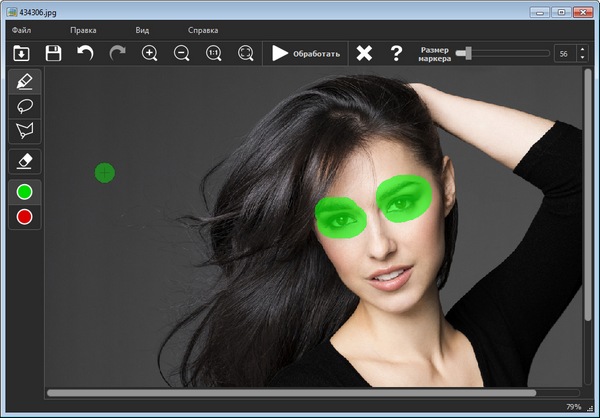
Task: Undo the last marker stroke
Action: 86,53
